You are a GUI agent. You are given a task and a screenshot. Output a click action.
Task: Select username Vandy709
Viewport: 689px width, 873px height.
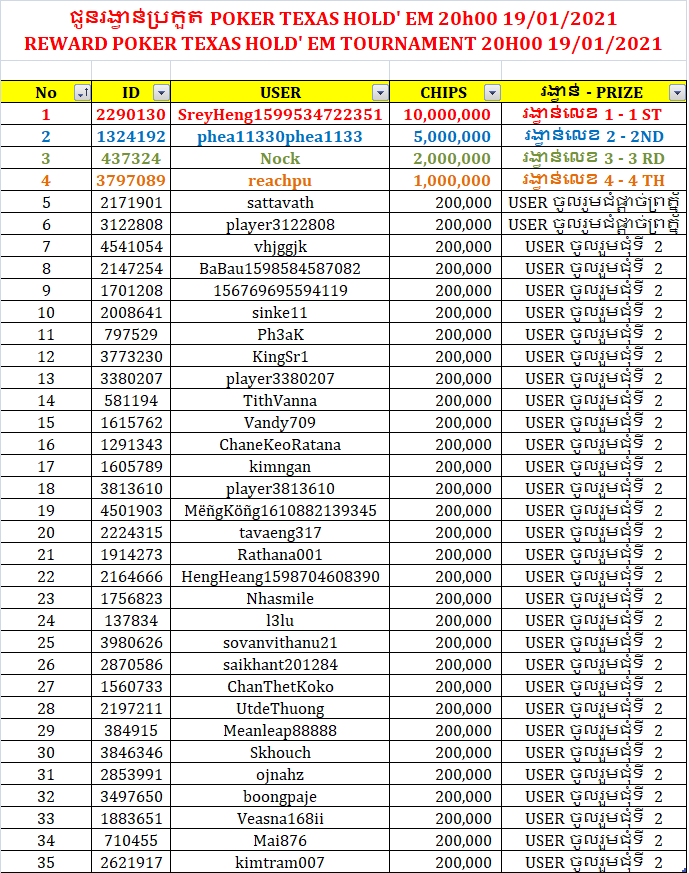tap(280, 423)
